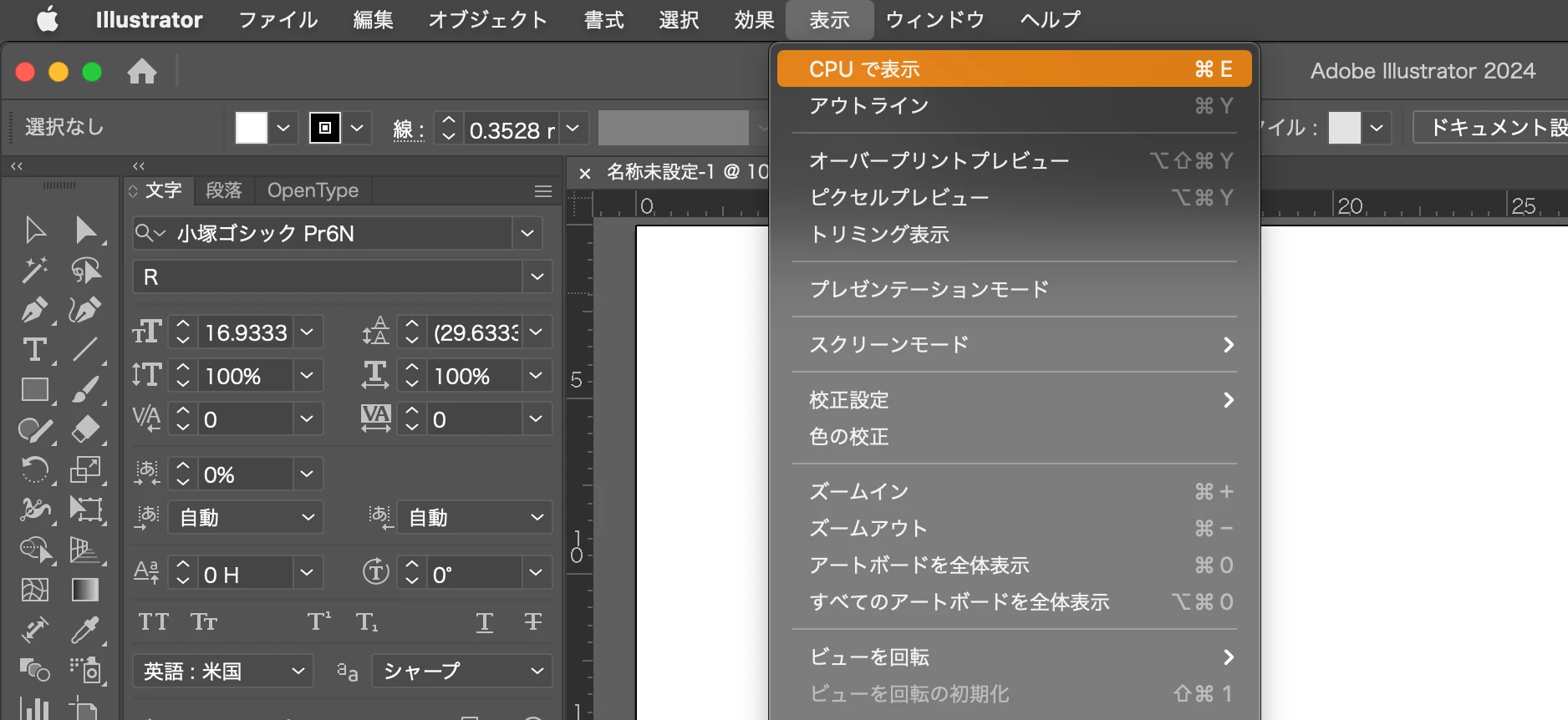This screenshot has width=1568, height=720.
Task: Select the Rotate tool
Action: pos(35,469)
